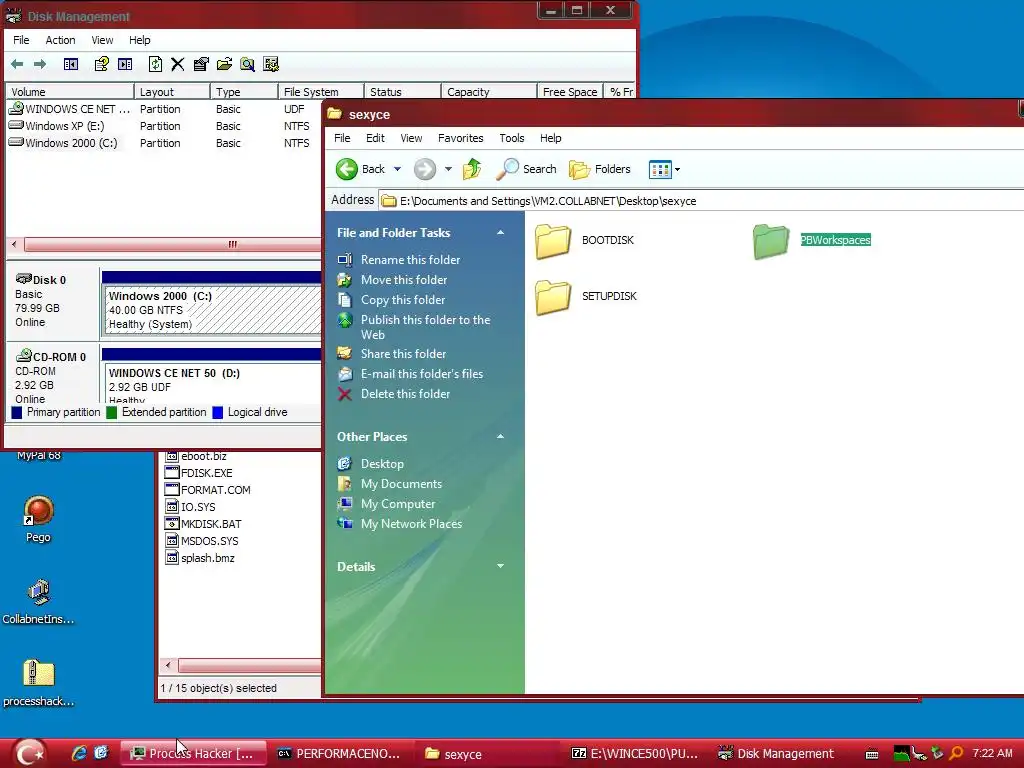Image resolution: width=1024 pixels, height=768 pixels.
Task: Click the Internet Explorer quick launch icon
Action: pos(79,753)
